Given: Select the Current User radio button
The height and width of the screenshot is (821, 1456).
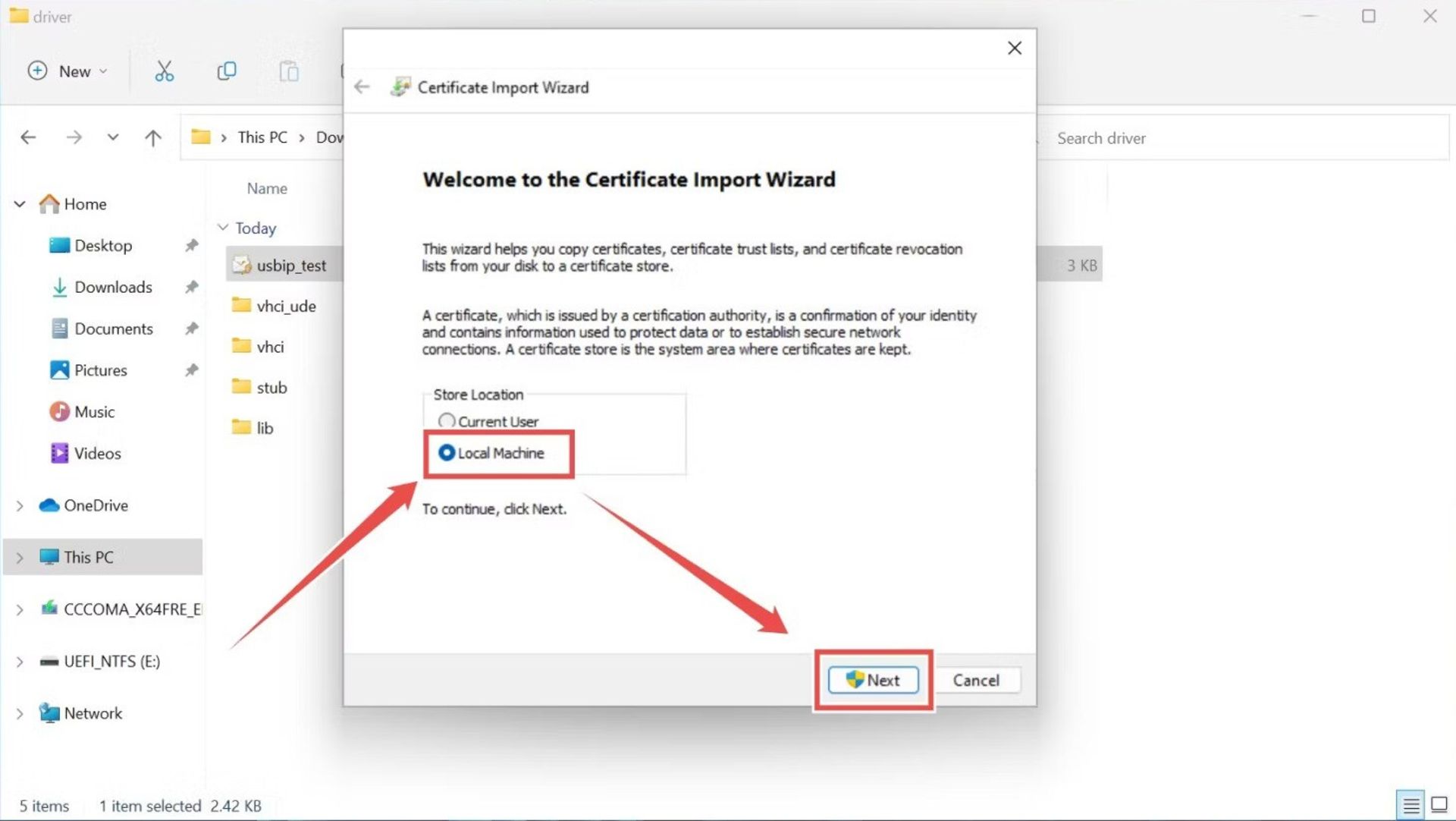Looking at the screenshot, I should (x=447, y=421).
